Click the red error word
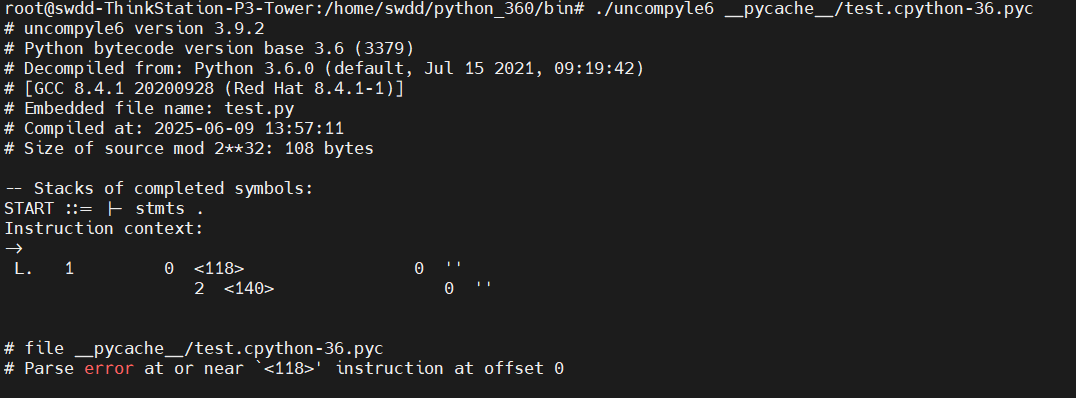The height and width of the screenshot is (398, 1076). (x=109, y=368)
